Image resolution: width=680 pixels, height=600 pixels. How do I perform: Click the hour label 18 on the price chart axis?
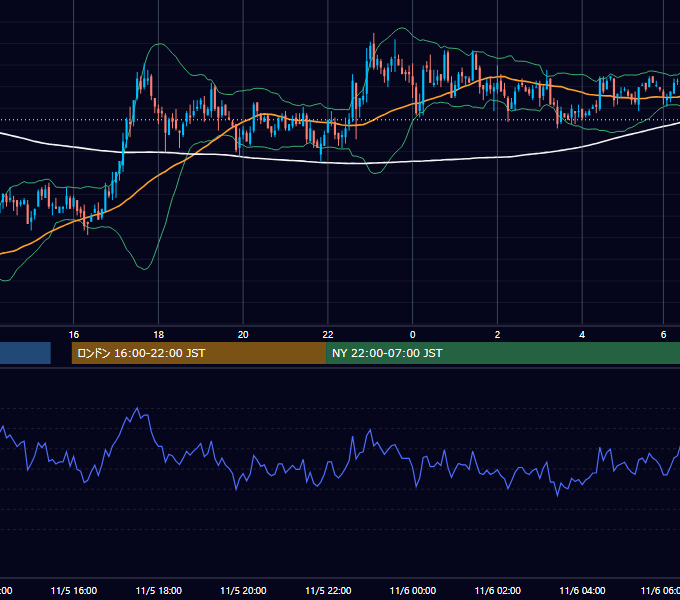[159, 335]
